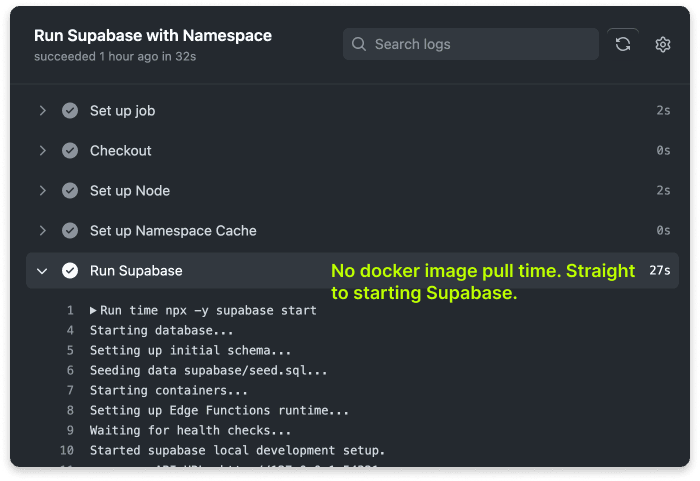
Task: Click the 2s duration of Set up job
Action: tap(663, 110)
